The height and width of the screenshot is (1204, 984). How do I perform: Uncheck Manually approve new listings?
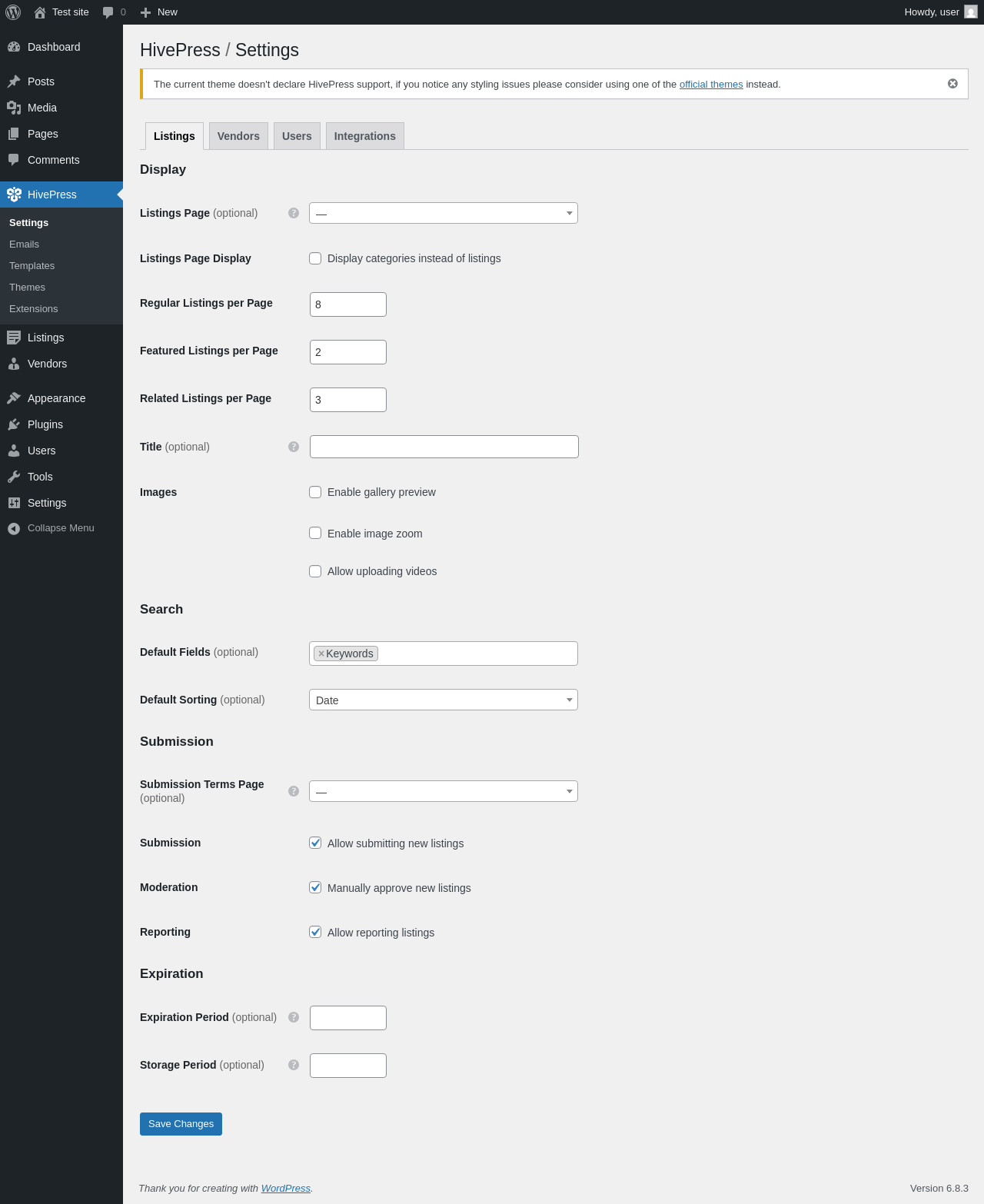click(315, 887)
